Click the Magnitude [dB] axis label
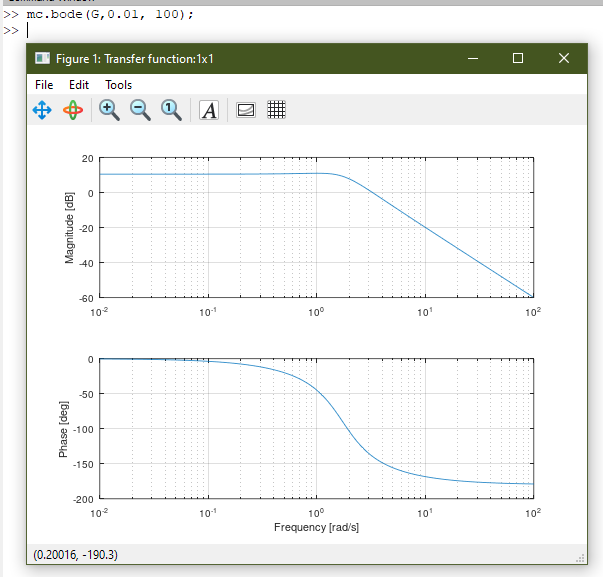Viewport: 603px width, 577px height. click(x=69, y=228)
